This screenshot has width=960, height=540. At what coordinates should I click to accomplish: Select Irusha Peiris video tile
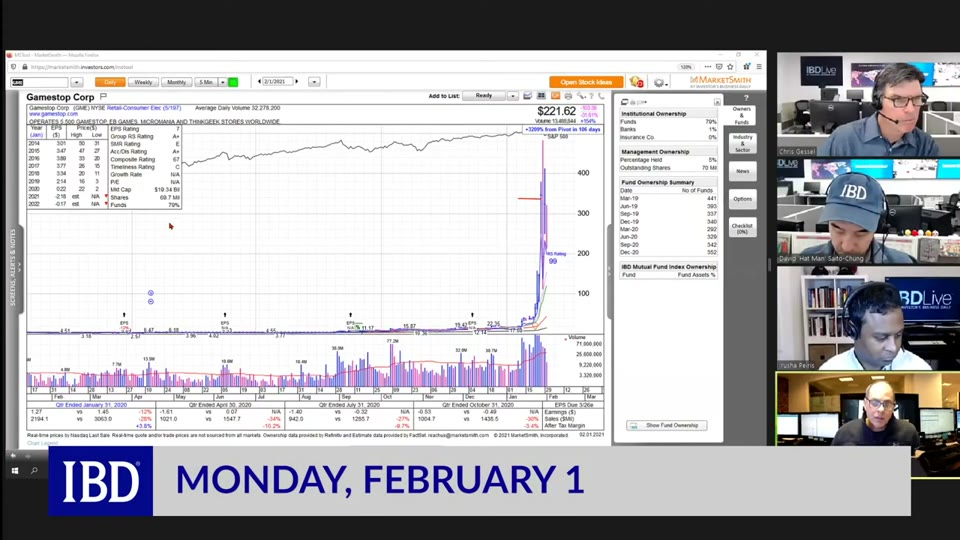(868, 318)
